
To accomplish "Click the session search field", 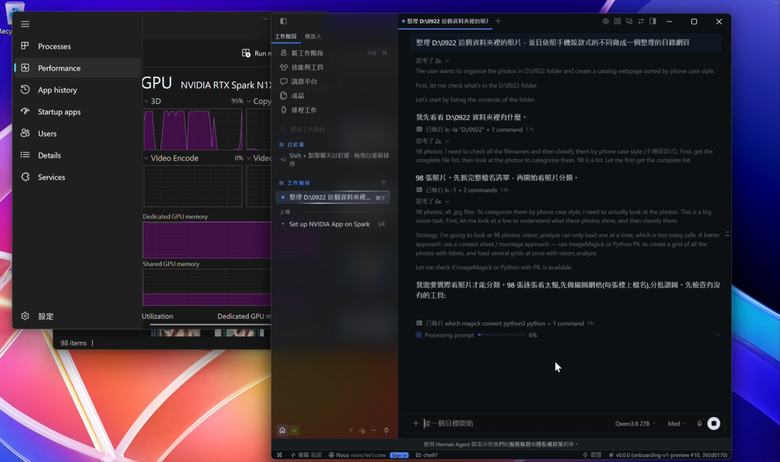I will 334,129.
